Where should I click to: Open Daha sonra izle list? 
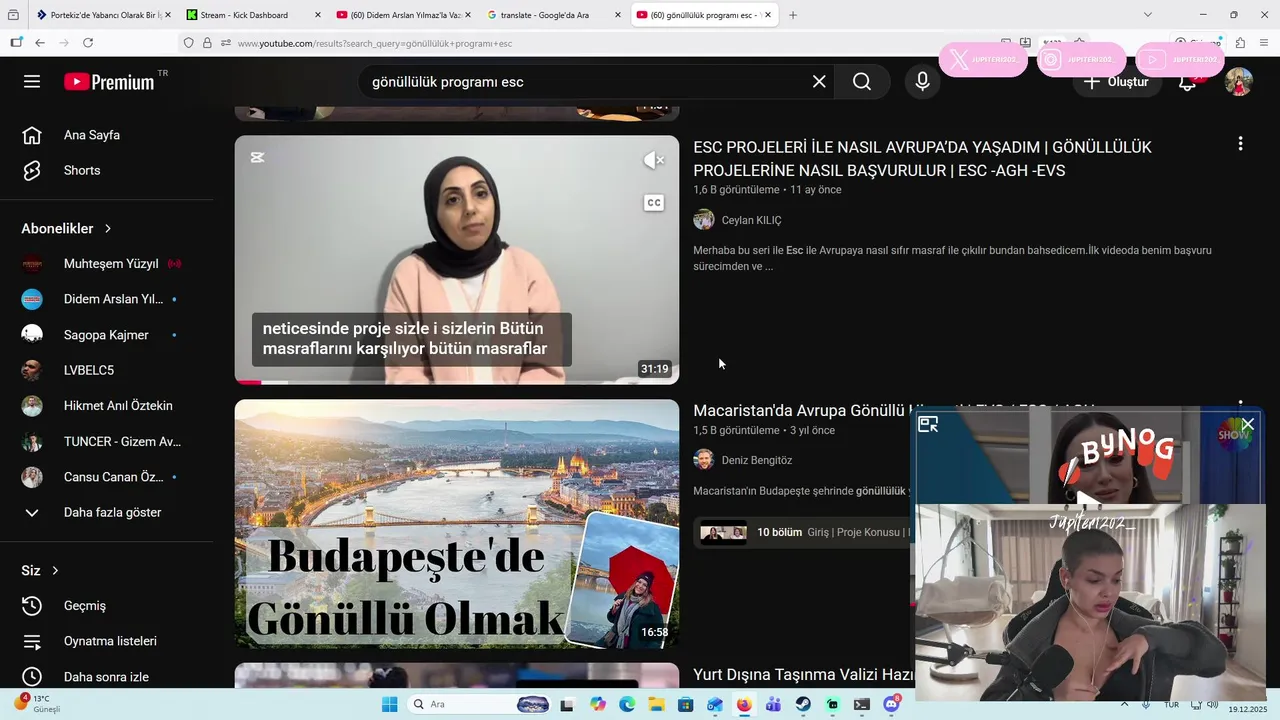(x=106, y=677)
